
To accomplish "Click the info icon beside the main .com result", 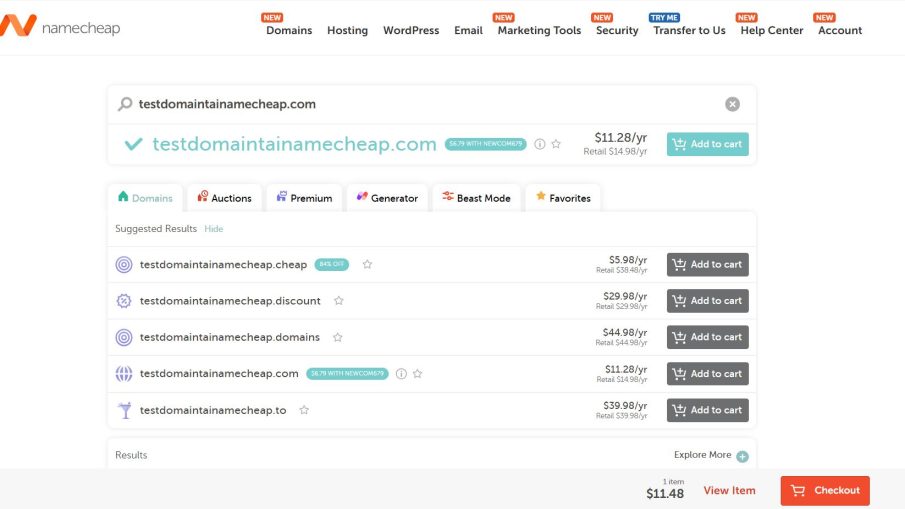I will (540, 144).
